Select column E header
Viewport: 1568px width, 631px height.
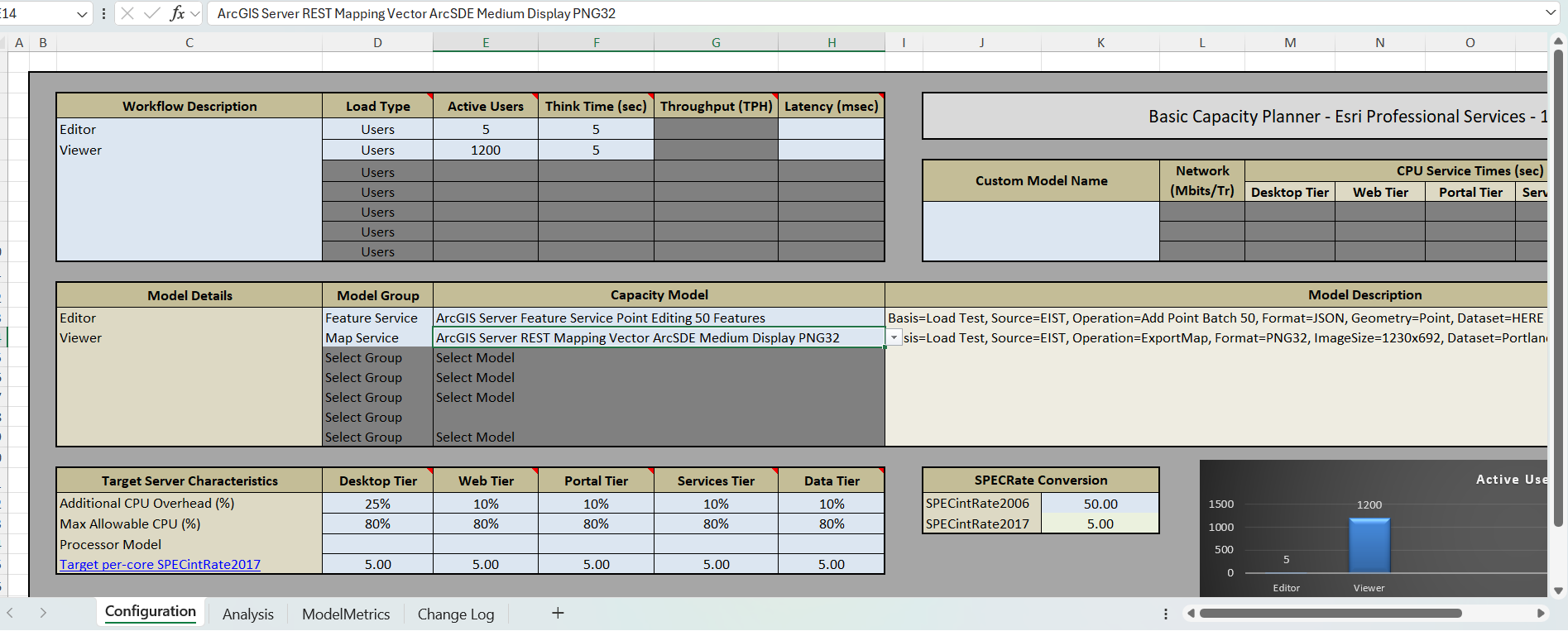click(x=486, y=42)
